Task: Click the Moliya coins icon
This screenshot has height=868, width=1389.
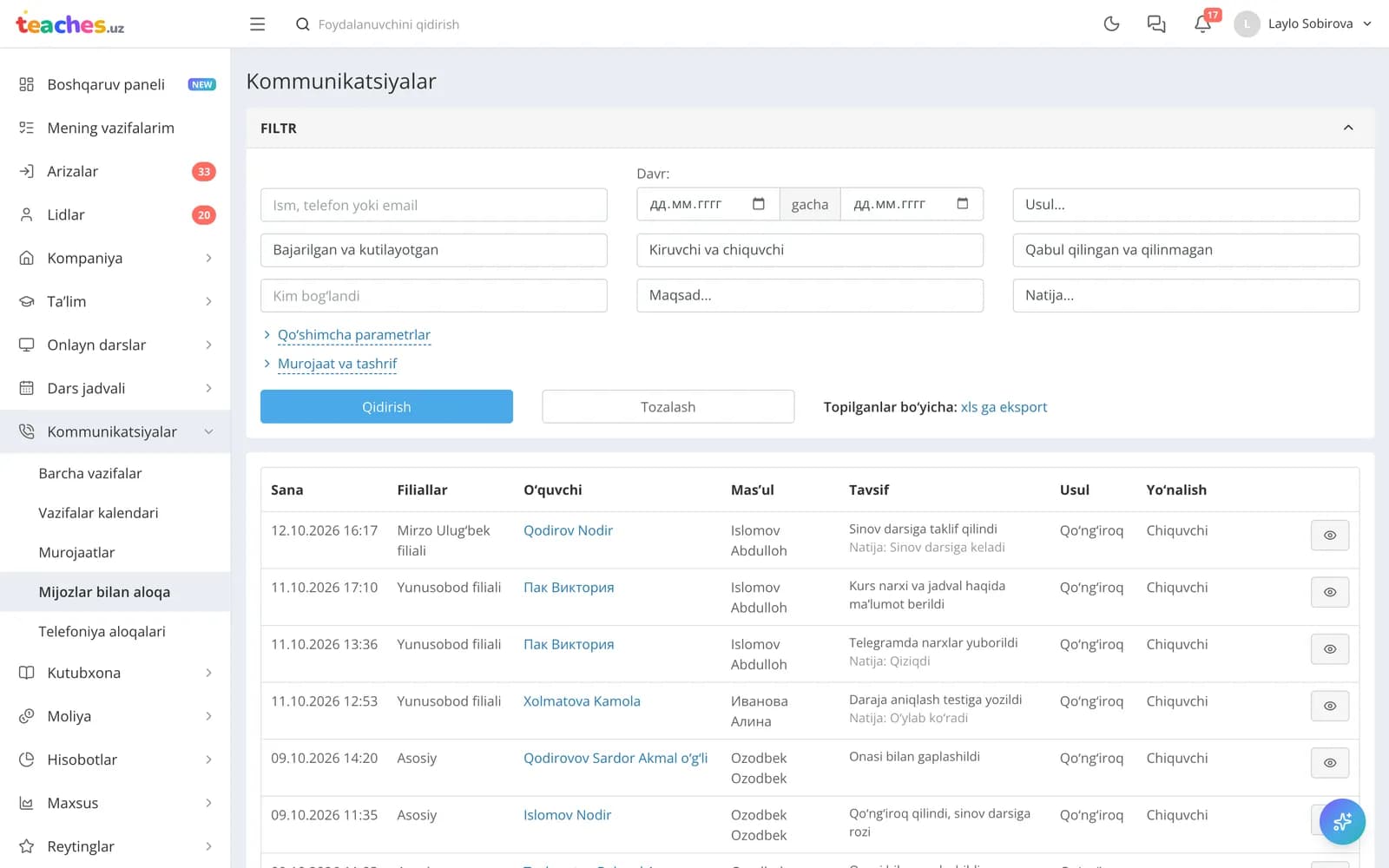Action: [27, 716]
